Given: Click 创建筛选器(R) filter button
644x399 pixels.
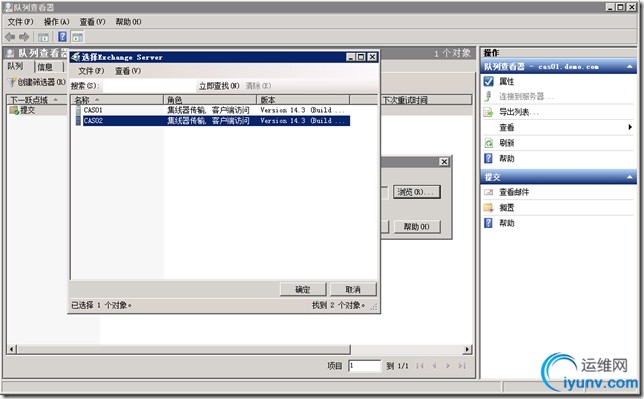Looking at the screenshot, I should pos(36,82).
